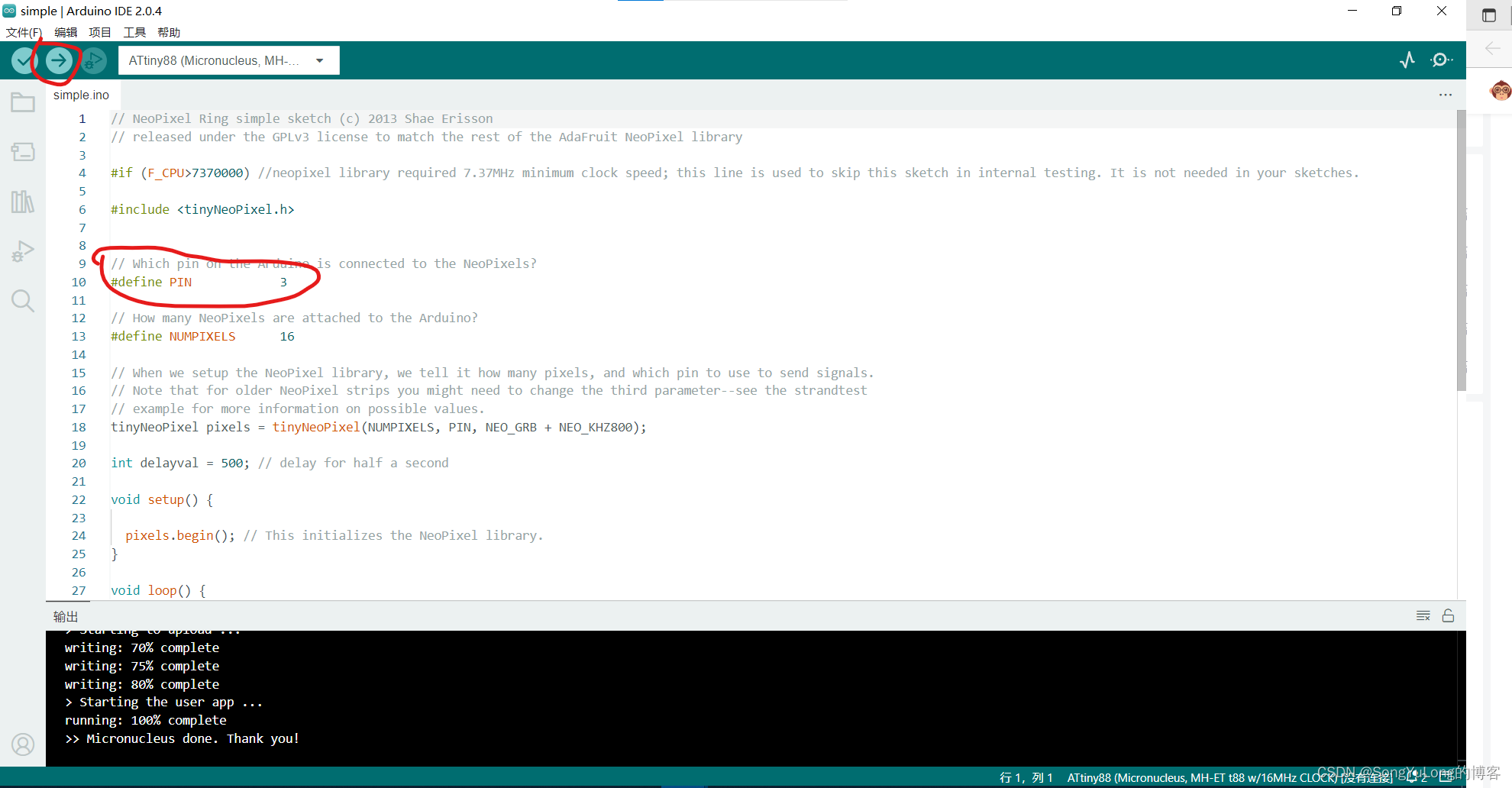Click the Upload arrow button

click(59, 60)
